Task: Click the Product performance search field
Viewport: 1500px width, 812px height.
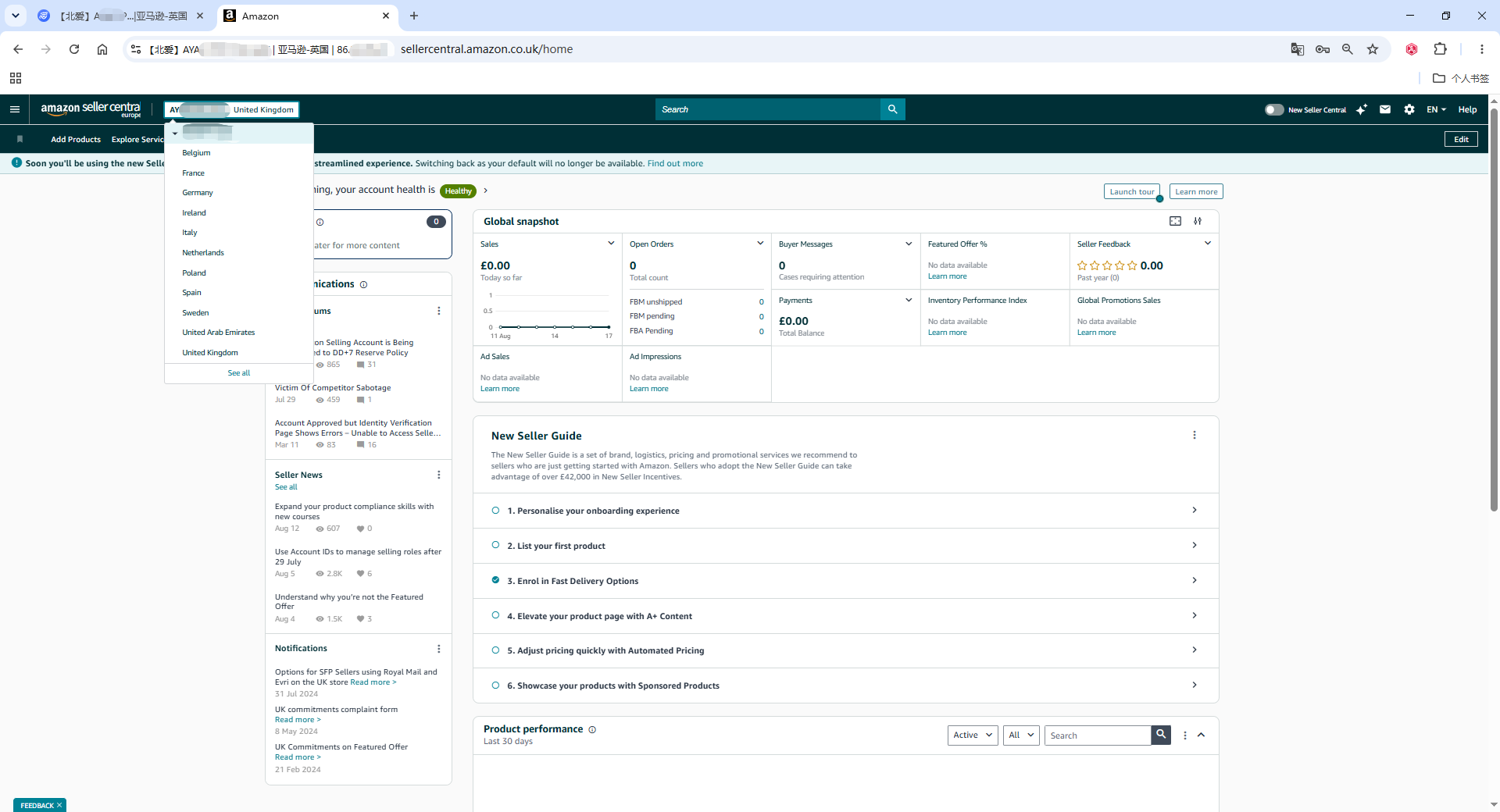Action: coord(1098,735)
